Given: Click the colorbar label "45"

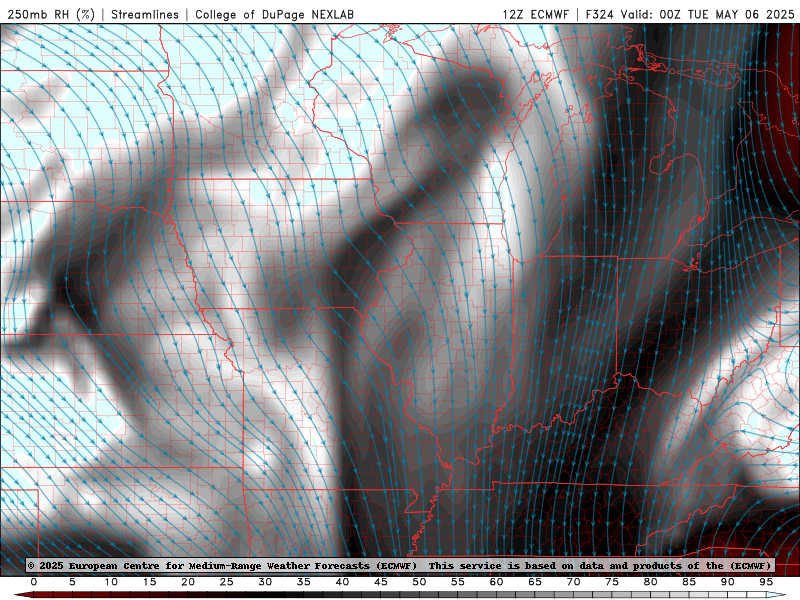Looking at the screenshot, I should pyautogui.click(x=381, y=582).
